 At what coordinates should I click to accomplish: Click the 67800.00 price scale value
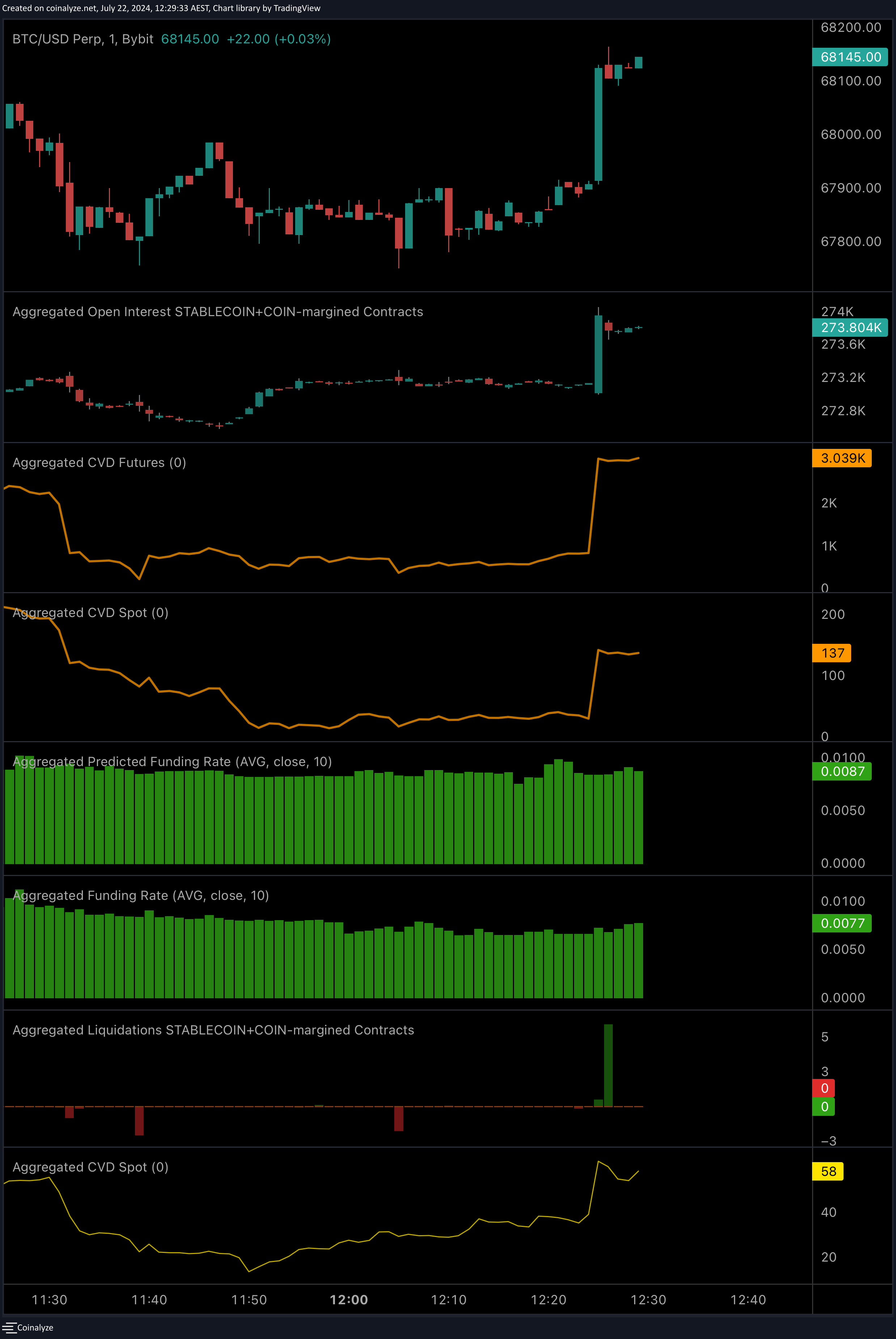(851, 241)
